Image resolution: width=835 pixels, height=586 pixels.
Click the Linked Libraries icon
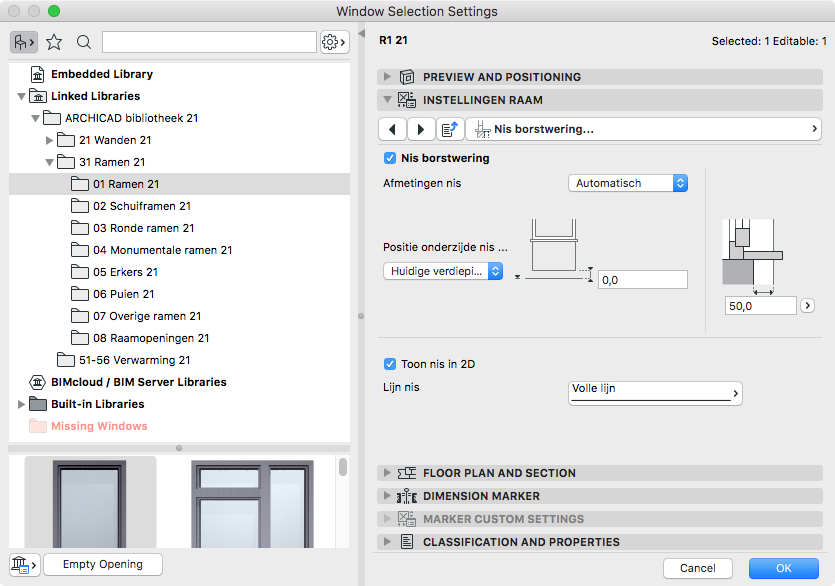click(x=38, y=96)
